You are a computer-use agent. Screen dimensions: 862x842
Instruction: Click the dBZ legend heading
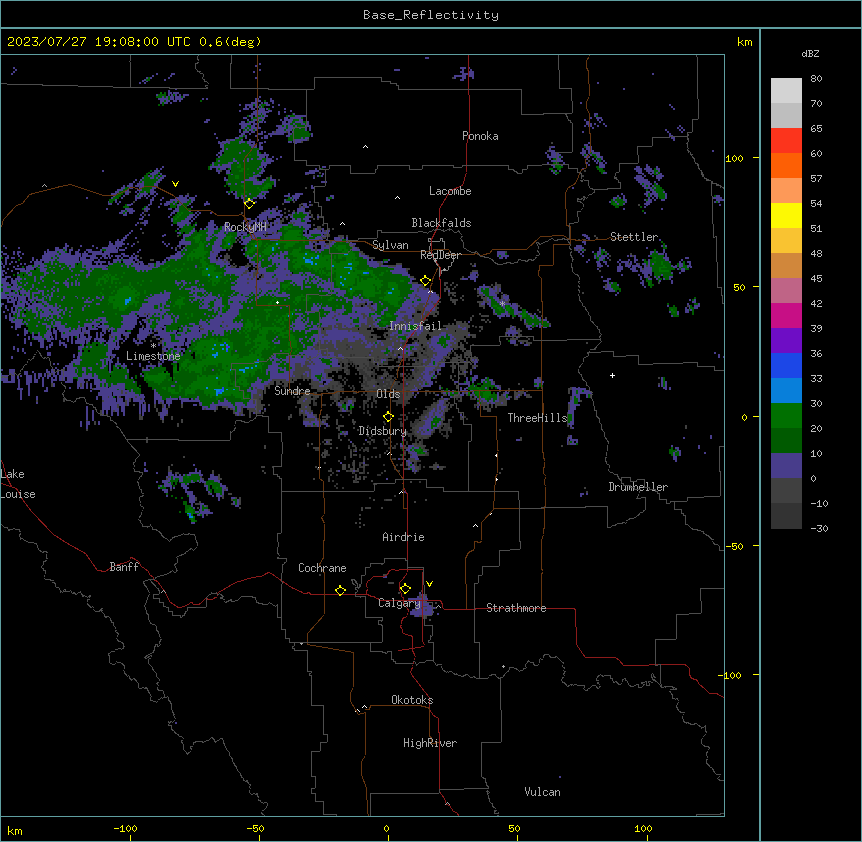coord(810,53)
